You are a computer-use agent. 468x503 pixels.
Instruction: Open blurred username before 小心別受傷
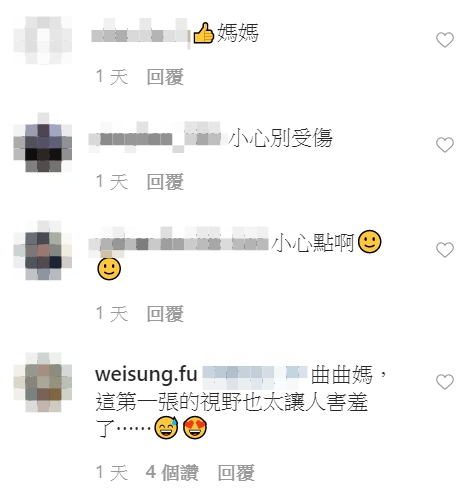pos(155,137)
